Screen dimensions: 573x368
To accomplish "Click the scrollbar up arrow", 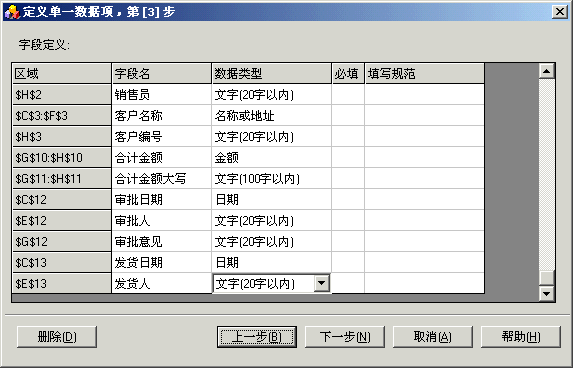I will [547, 71].
